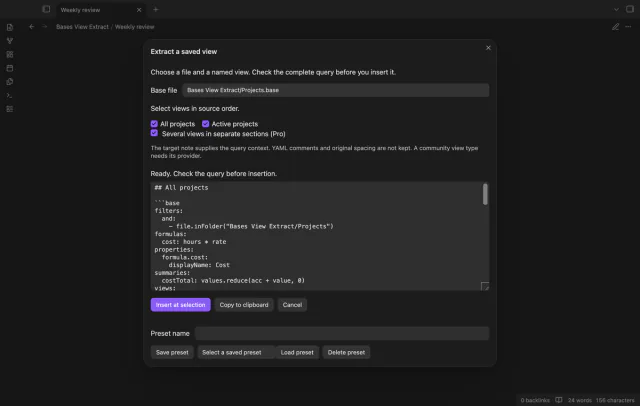Image resolution: width=640 pixels, height=406 pixels.
Task: Click the 'Select views in source order.' label
Action: [195, 109]
